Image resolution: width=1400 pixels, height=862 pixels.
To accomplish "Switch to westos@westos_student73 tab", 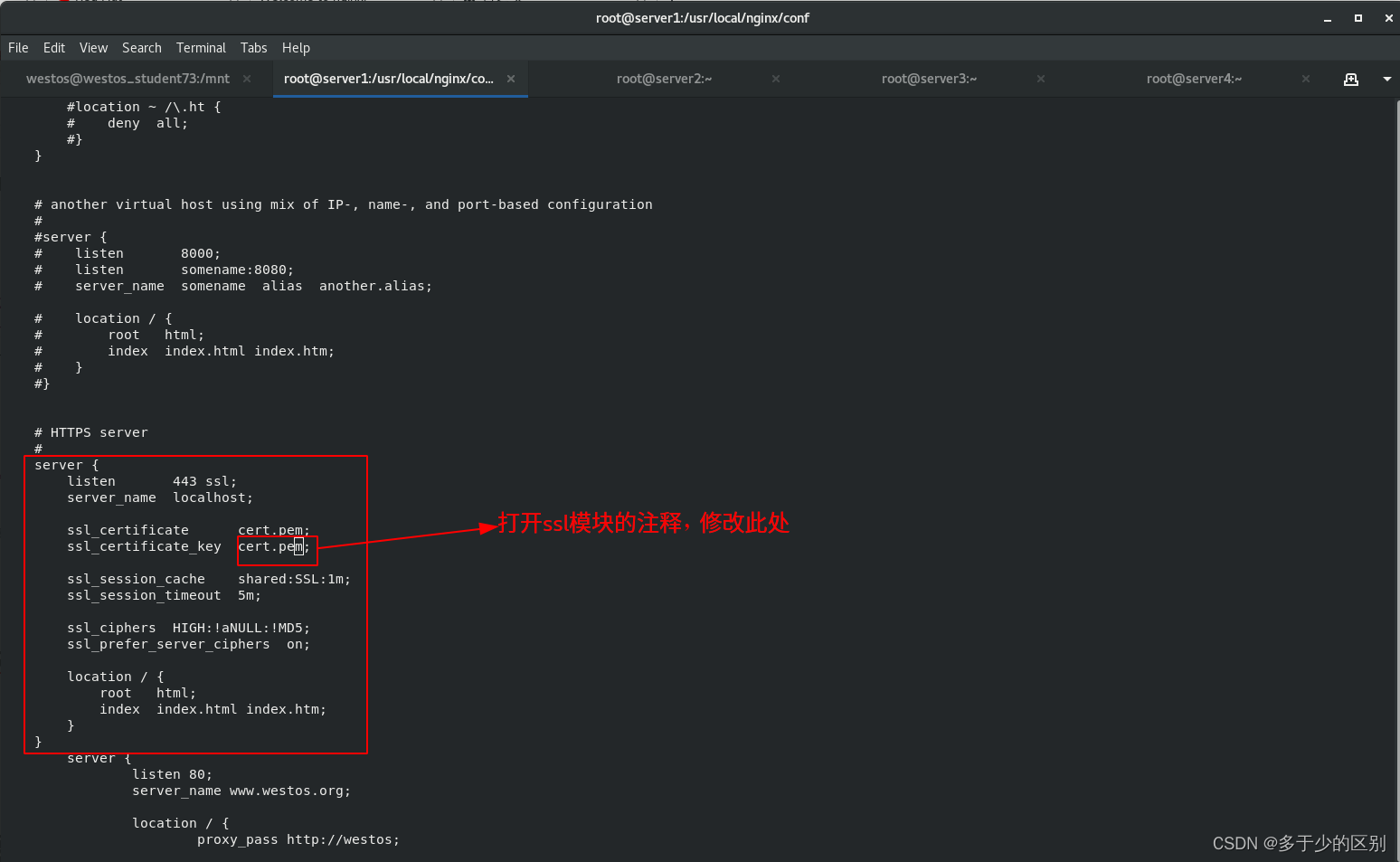I will pyautogui.click(x=128, y=79).
